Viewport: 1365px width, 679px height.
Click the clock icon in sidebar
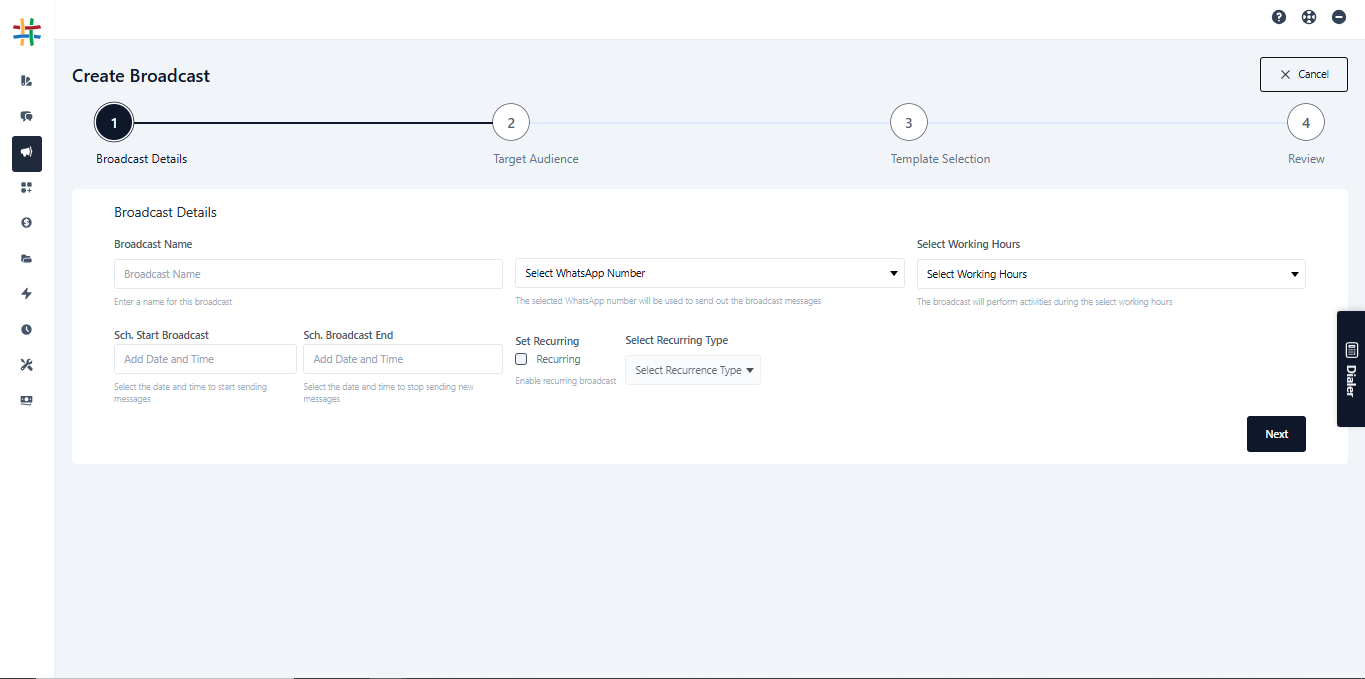[27, 329]
